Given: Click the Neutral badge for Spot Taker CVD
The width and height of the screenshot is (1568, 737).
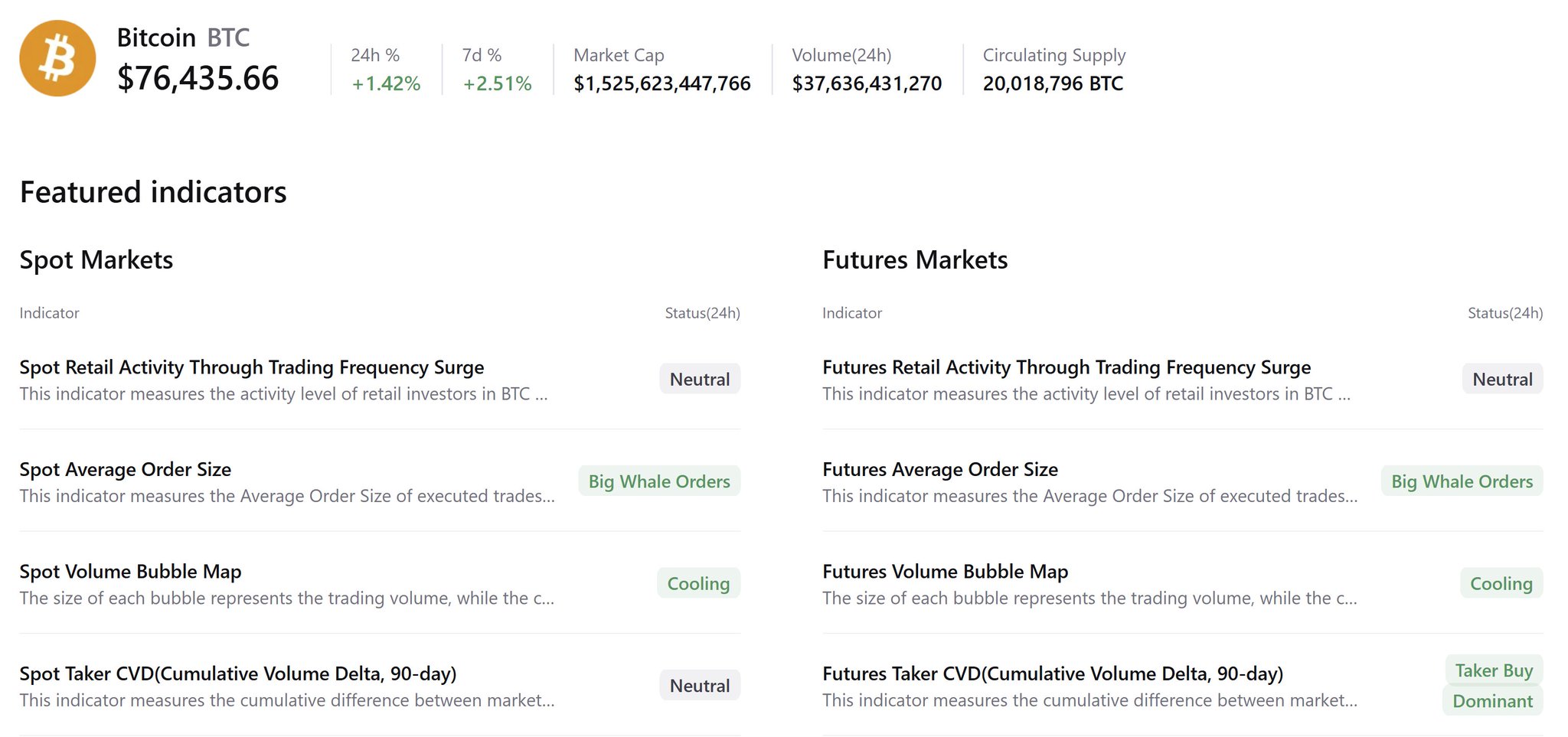Looking at the screenshot, I should coord(699,686).
